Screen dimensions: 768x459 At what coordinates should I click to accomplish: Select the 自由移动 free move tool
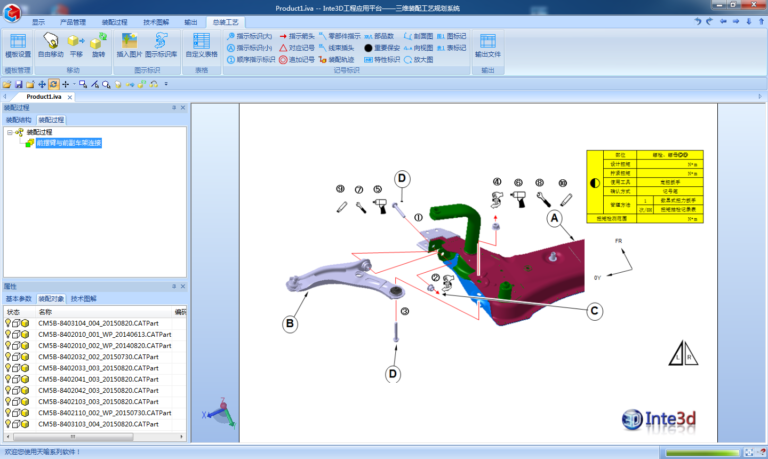click(50, 45)
